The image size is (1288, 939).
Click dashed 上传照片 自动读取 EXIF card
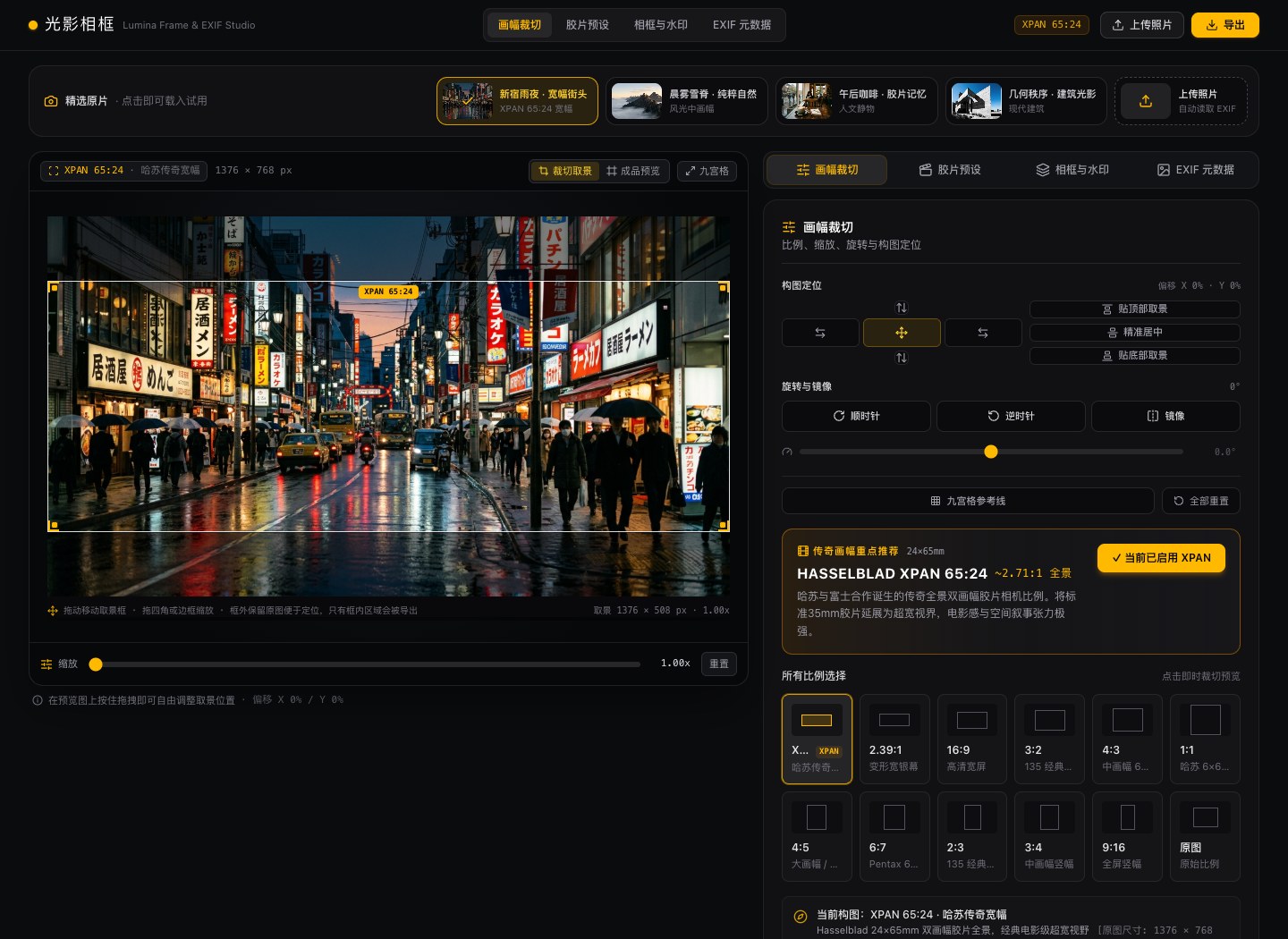(x=1181, y=101)
